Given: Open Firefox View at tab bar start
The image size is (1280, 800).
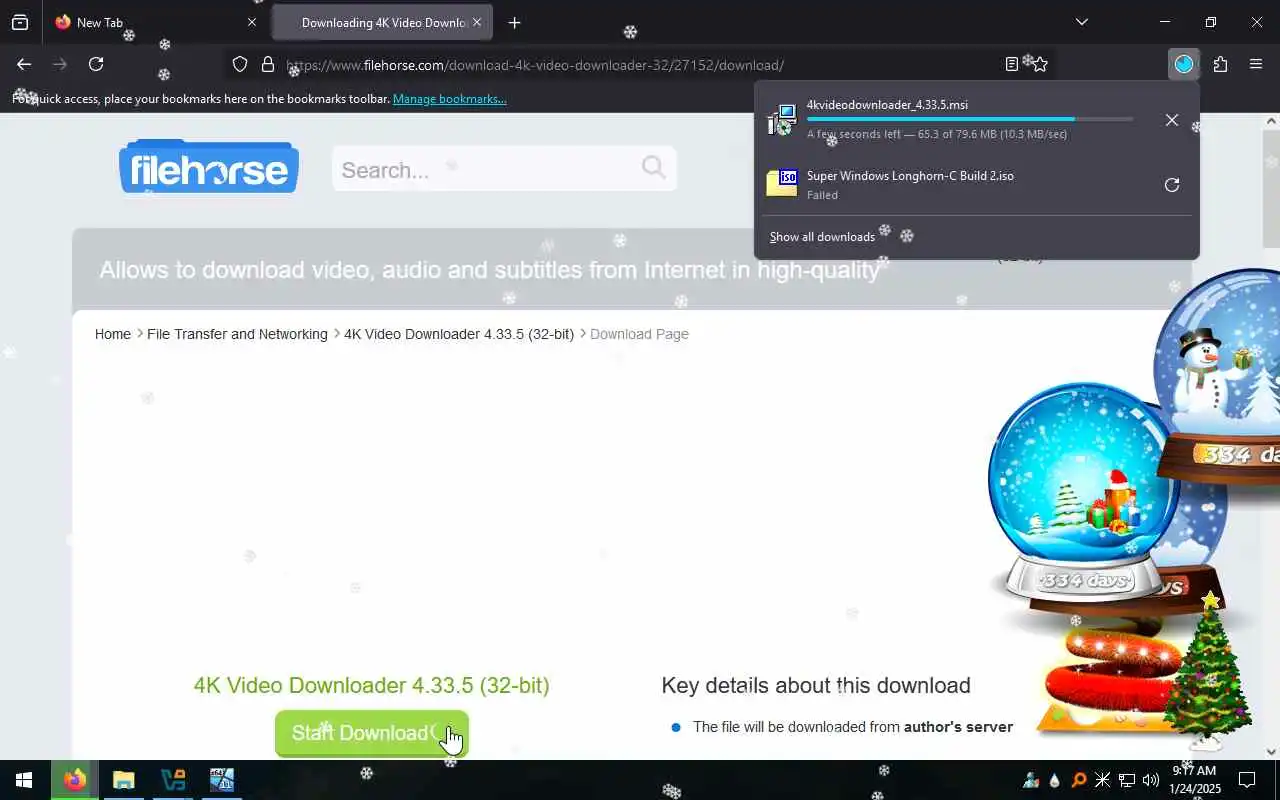Looking at the screenshot, I should (20, 22).
